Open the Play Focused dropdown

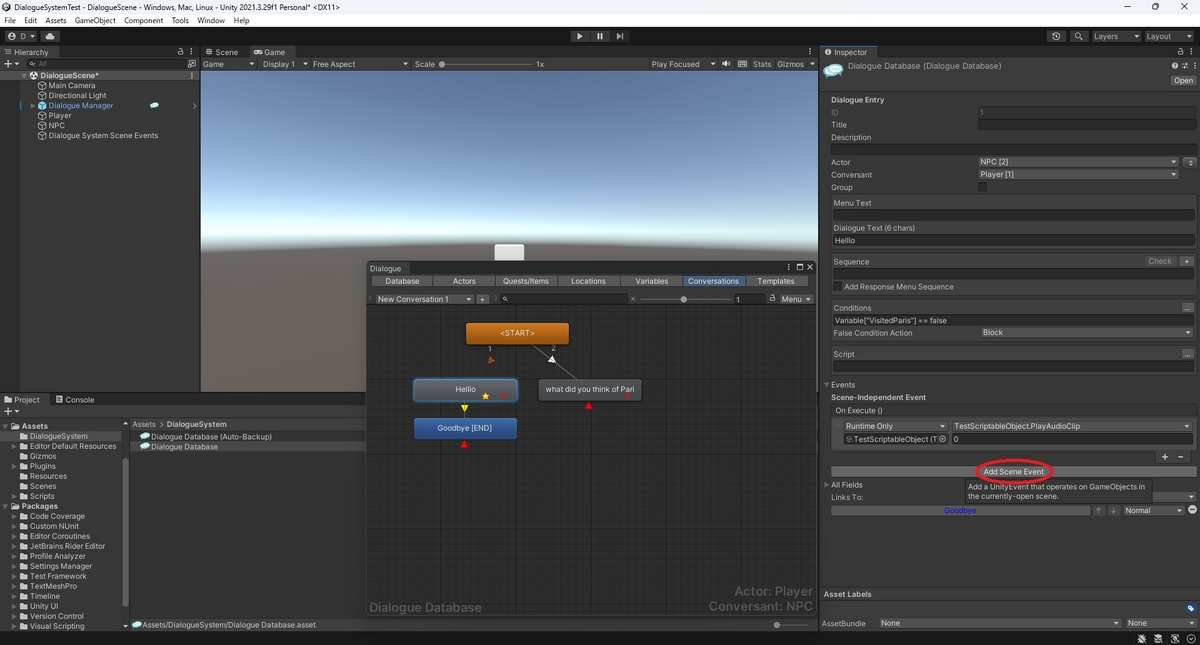point(683,64)
